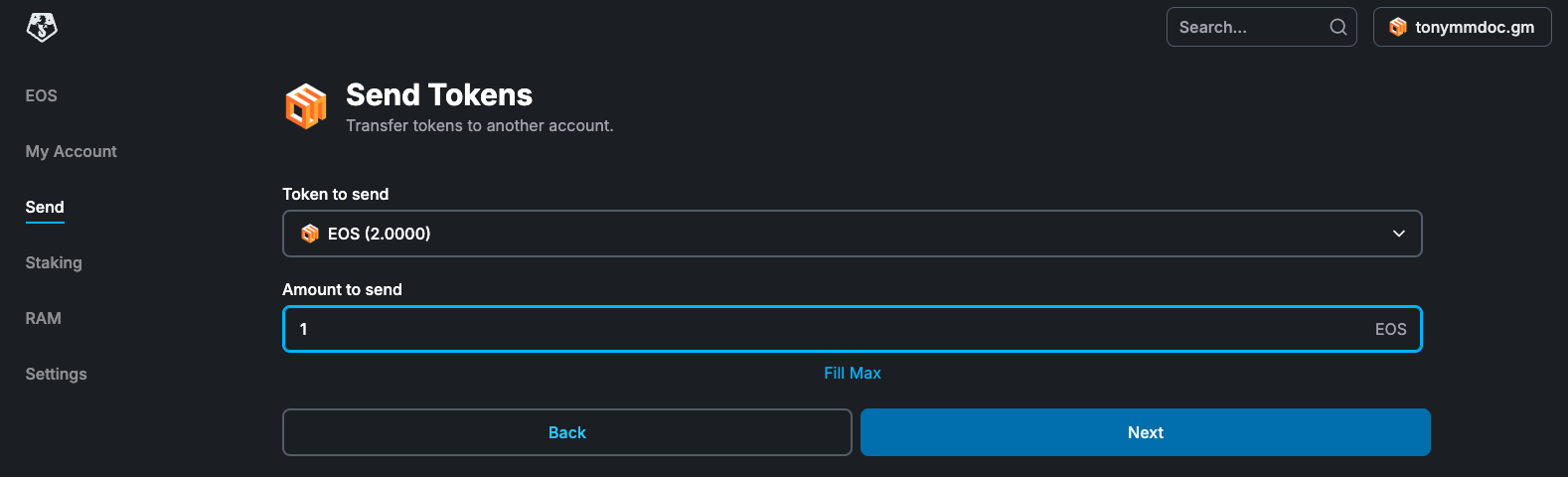Click the 'Token to send' label
1568x477 pixels.
[x=336, y=194]
